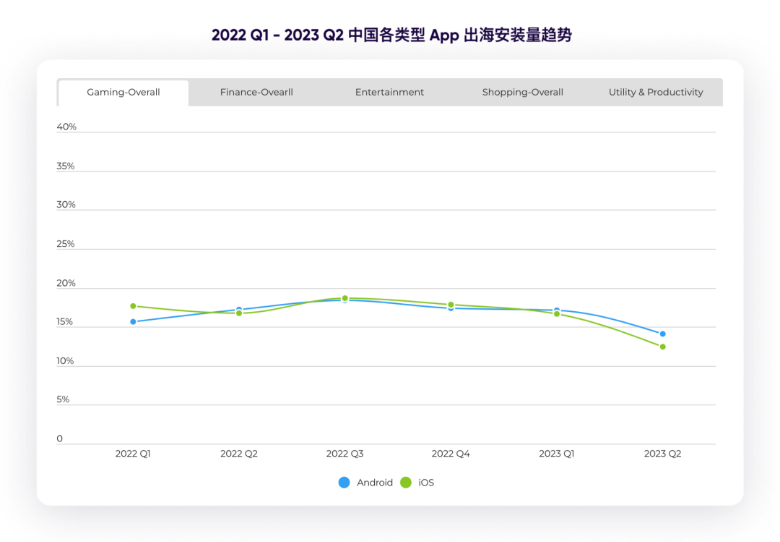Click the green iOS legend dot
The height and width of the screenshot is (542, 780).
405,482
